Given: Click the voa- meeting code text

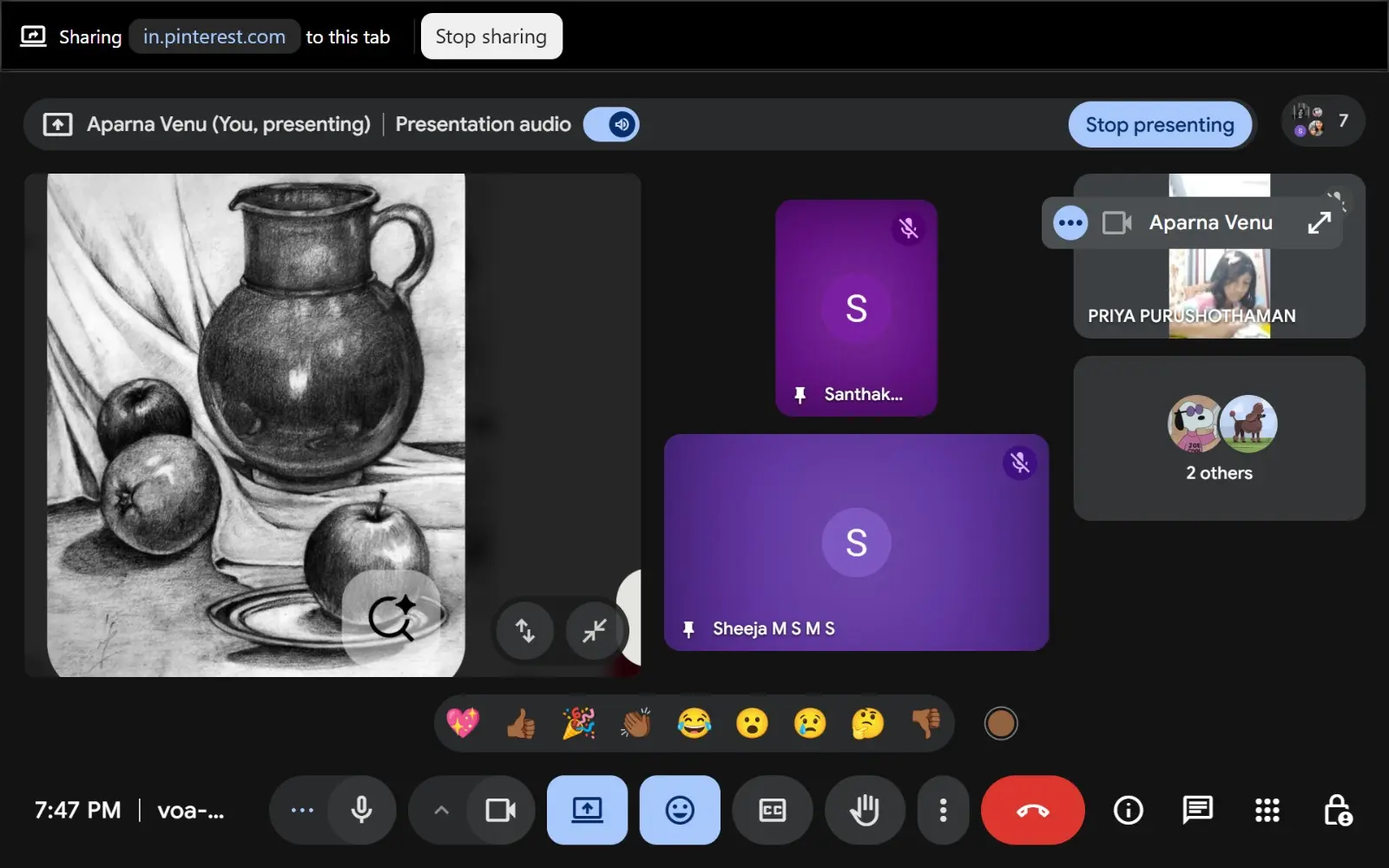Looking at the screenshot, I should pyautogui.click(x=191, y=811).
